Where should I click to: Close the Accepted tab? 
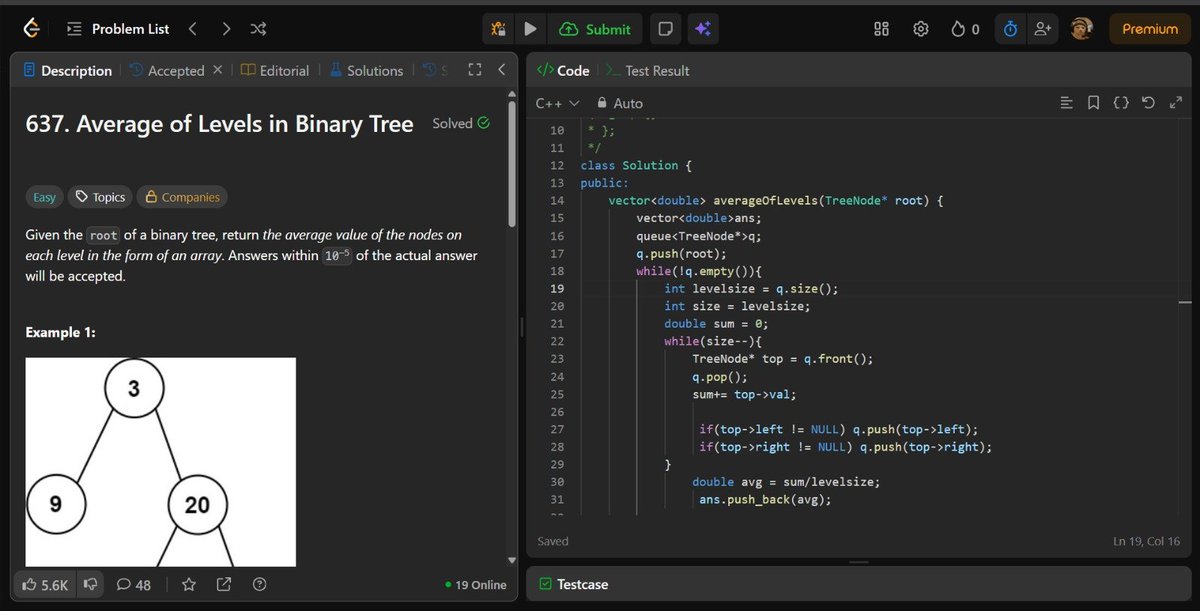217,70
